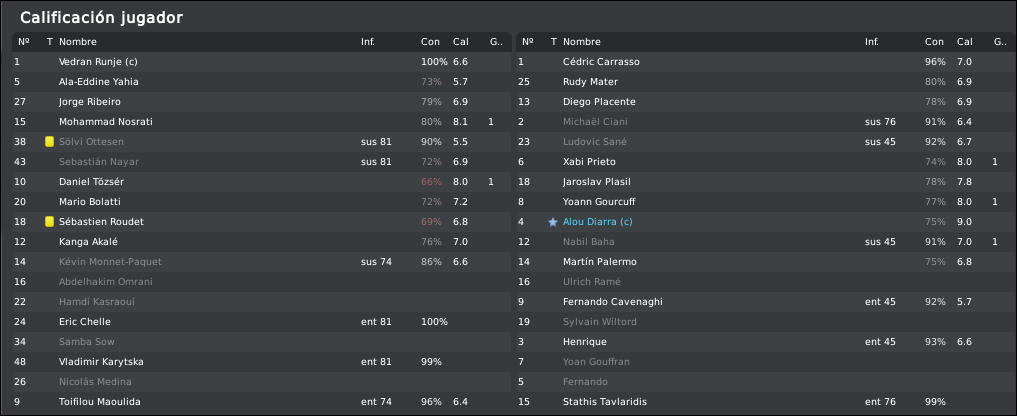The height and width of the screenshot is (416, 1017).
Task: Sort left table by Nombre column
Action: pyautogui.click(x=78, y=42)
